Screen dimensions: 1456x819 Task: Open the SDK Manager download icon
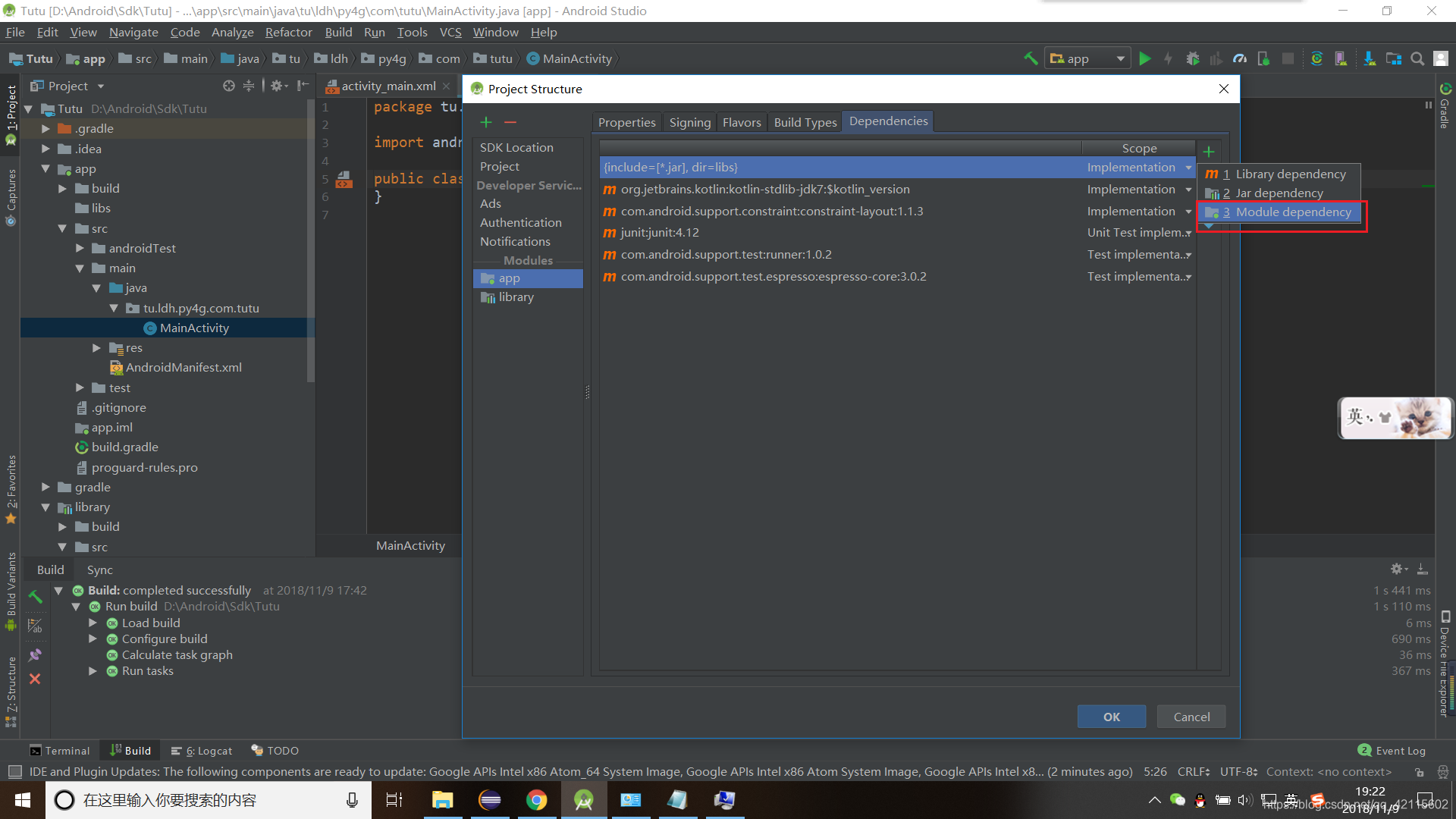(1370, 58)
